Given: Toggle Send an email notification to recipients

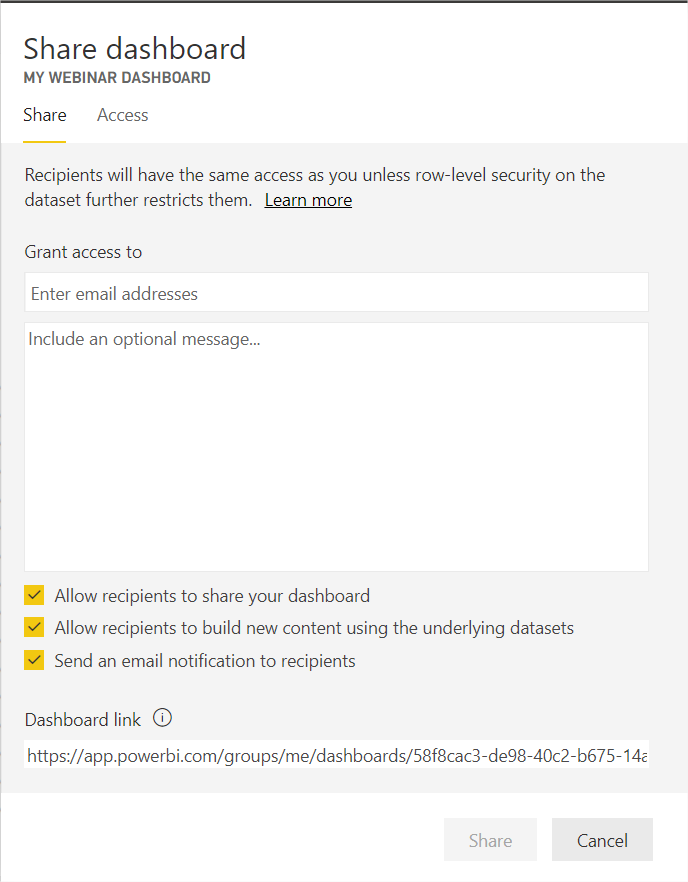Looking at the screenshot, I should [x=33, y=660].
